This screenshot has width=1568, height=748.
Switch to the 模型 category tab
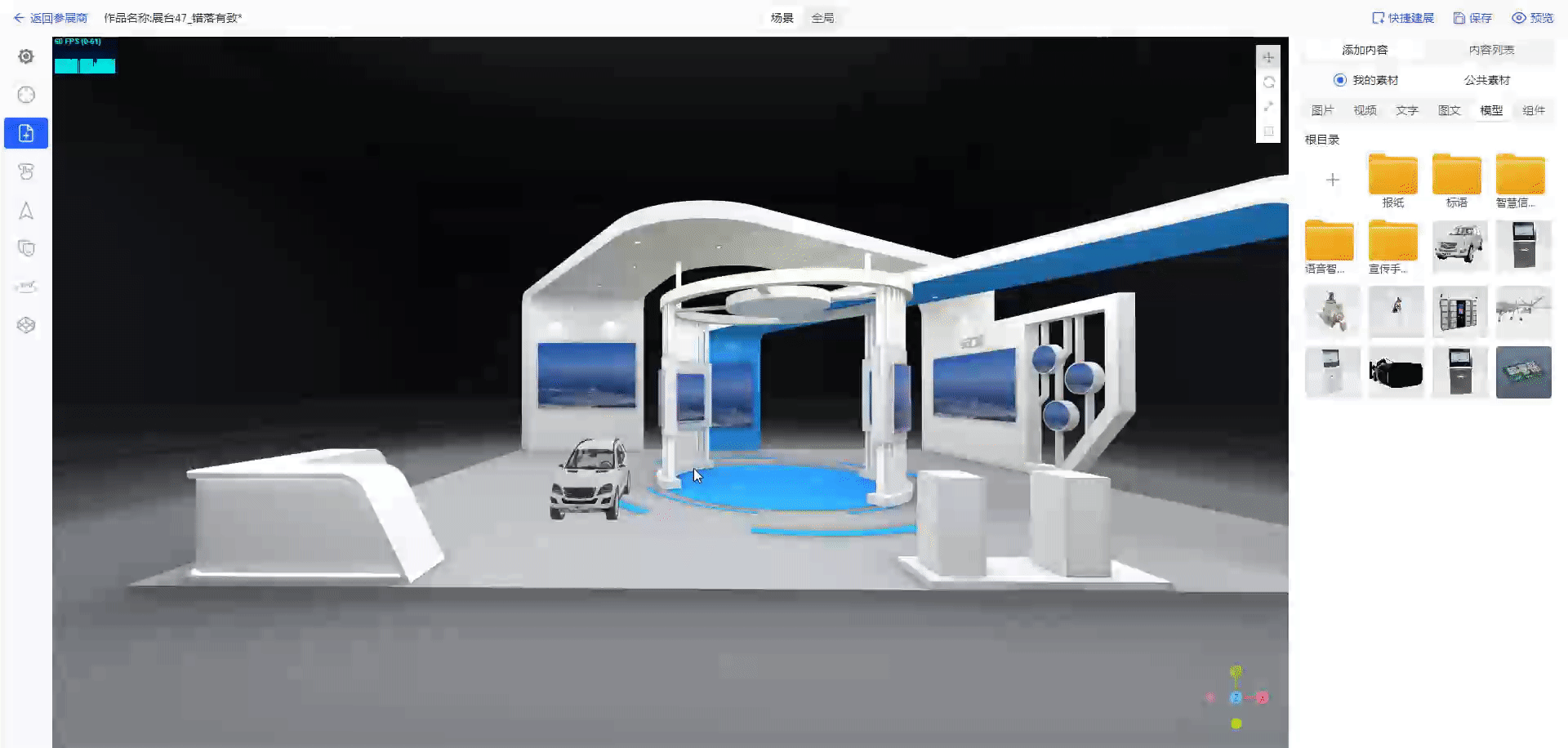1490,109
